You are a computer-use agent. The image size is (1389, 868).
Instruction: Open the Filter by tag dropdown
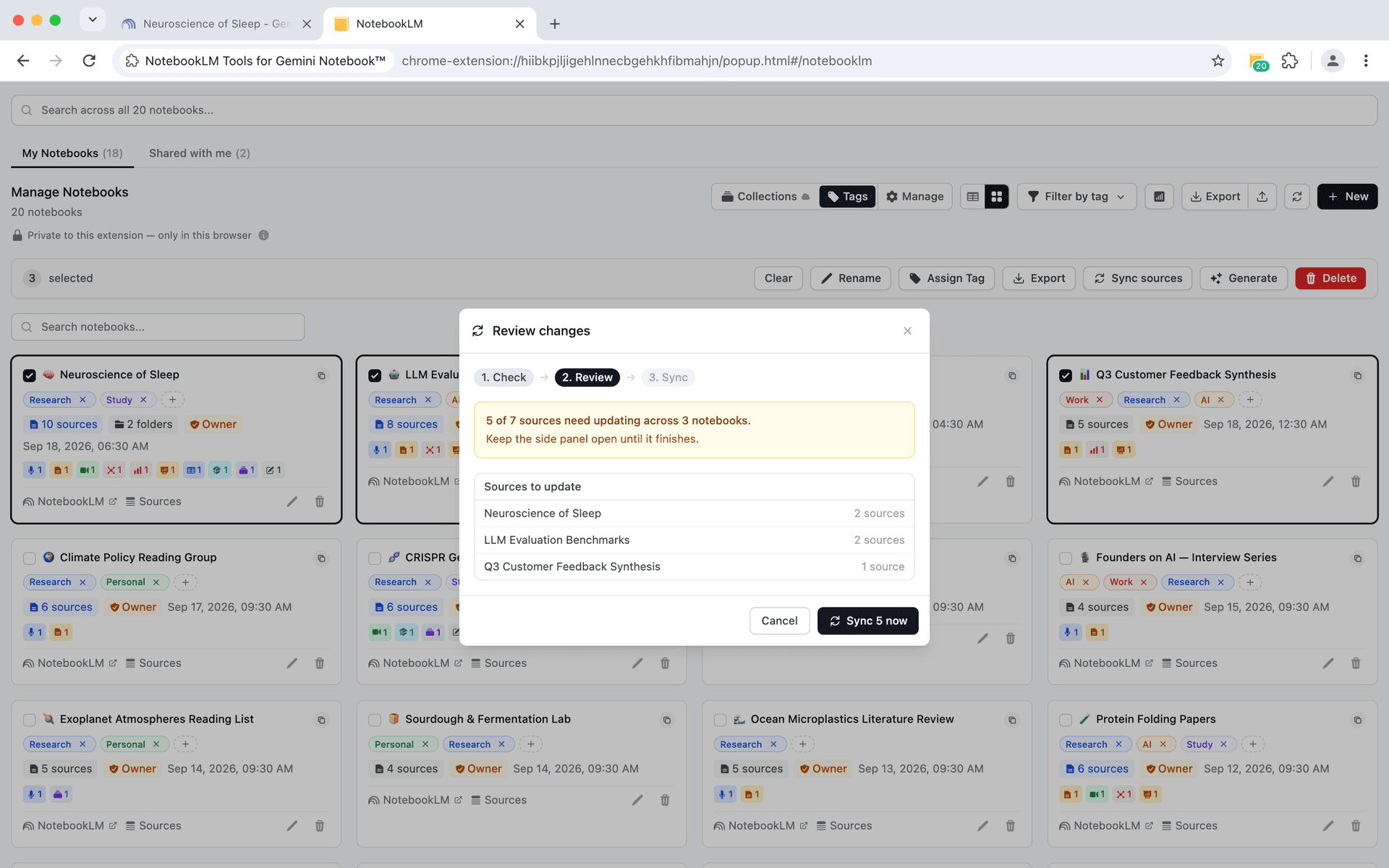pyautogui.click(x=1076, y=197)
